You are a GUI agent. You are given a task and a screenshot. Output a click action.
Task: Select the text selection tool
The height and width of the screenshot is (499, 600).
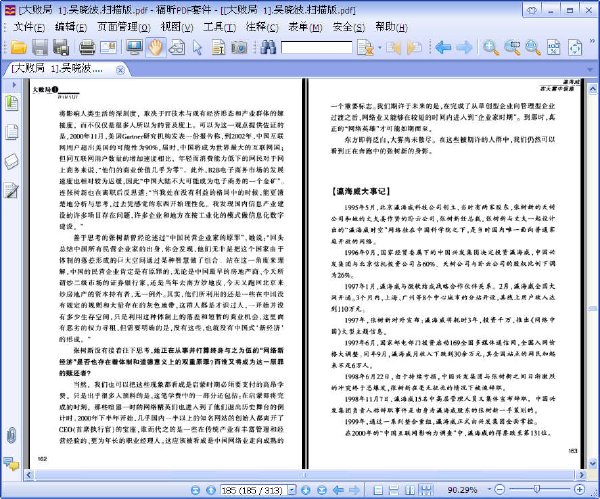[218, 48]
